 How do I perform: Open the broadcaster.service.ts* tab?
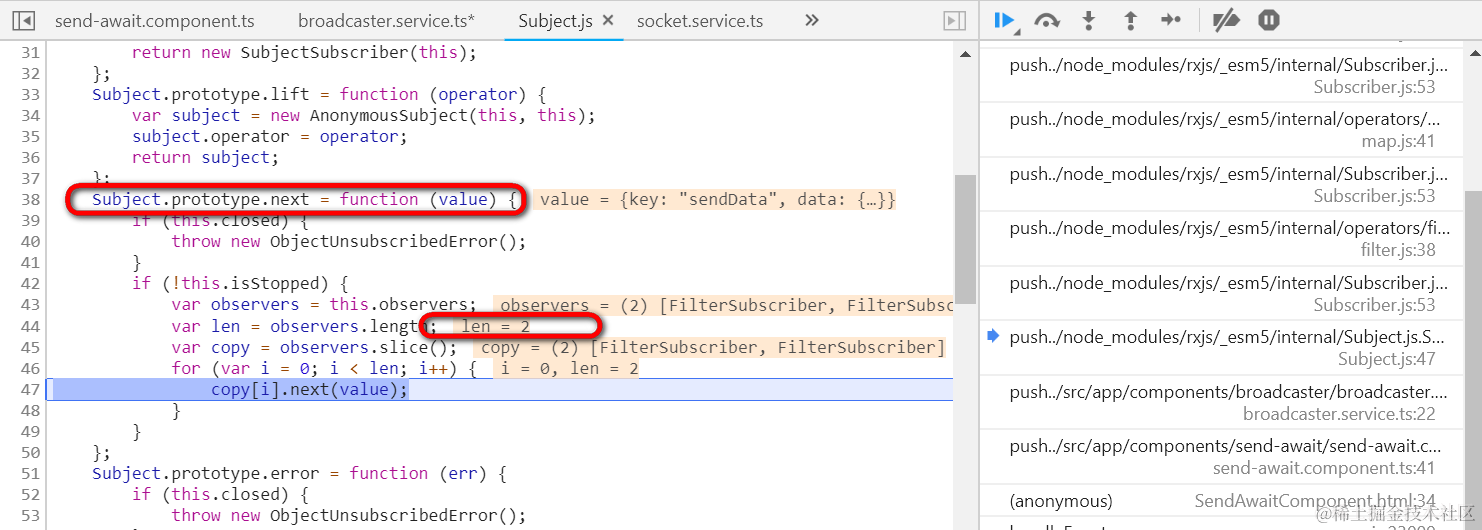[x=386, y=20]
